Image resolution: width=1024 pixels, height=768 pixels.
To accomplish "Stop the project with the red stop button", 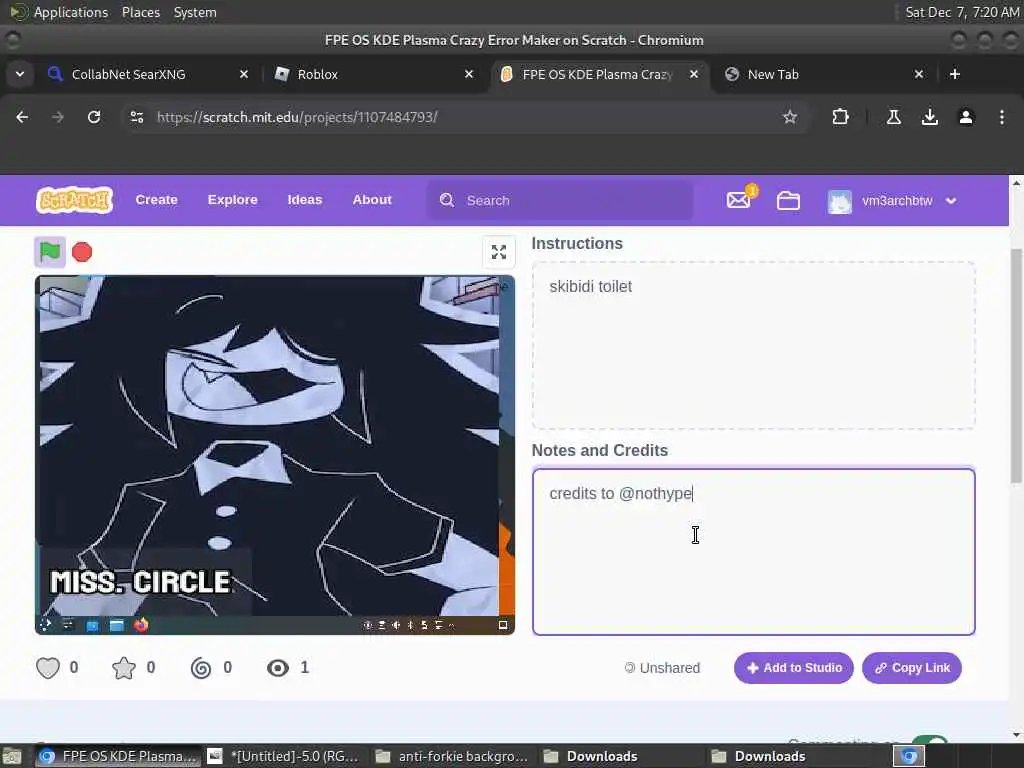I will click(82, 252).
